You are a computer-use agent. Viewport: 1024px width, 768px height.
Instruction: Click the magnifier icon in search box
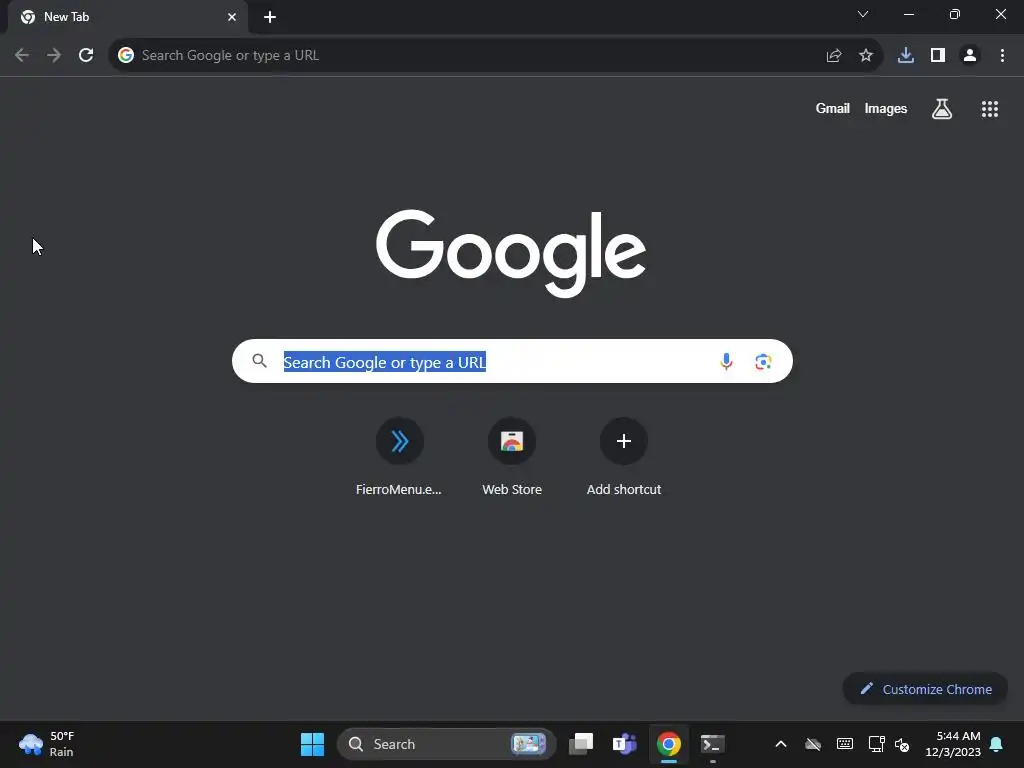point(259,360)
